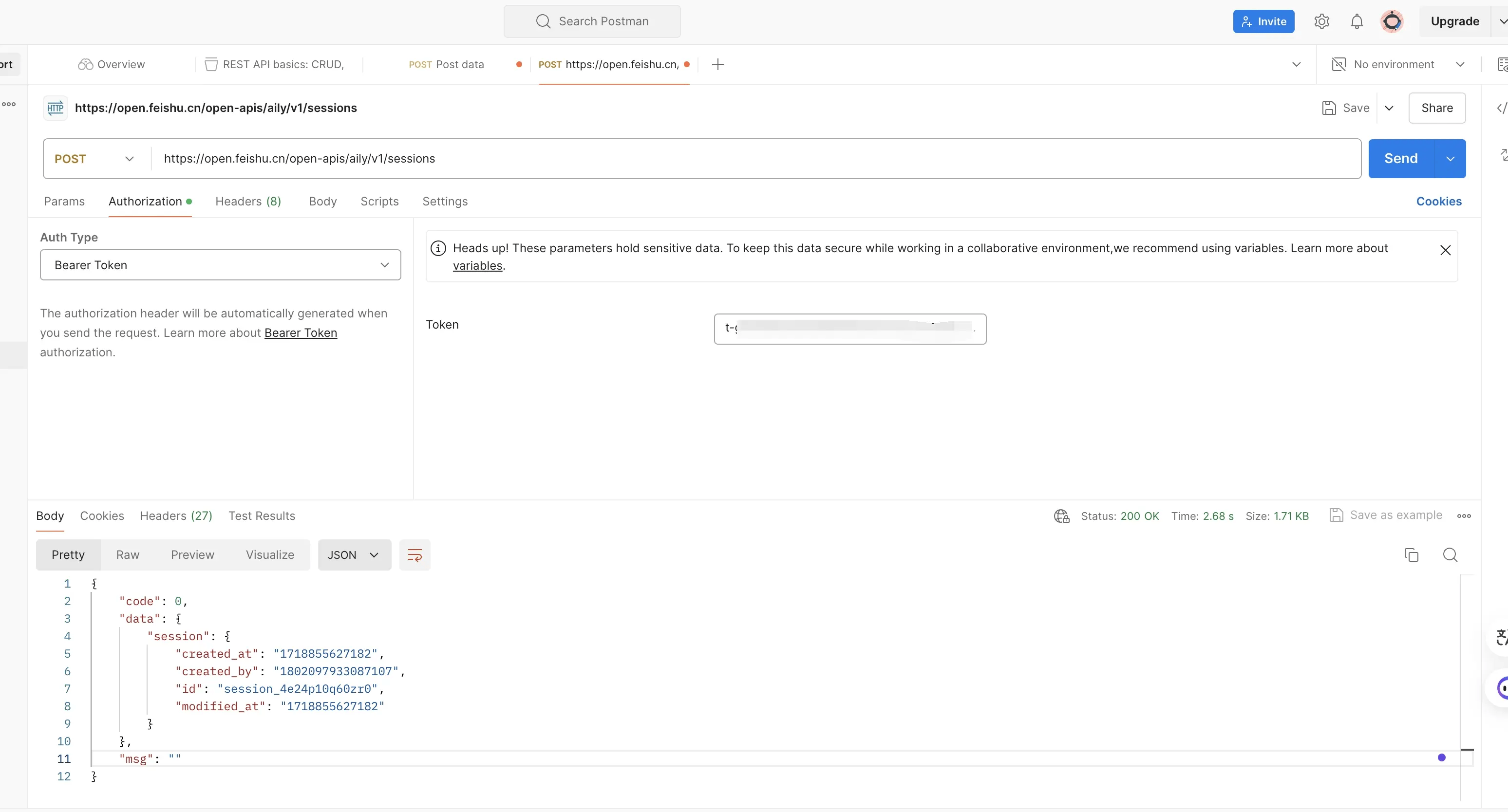This screenshot has width=1508, height=812.
Task: Follow the variables link in banner
Action: (477, 266)
